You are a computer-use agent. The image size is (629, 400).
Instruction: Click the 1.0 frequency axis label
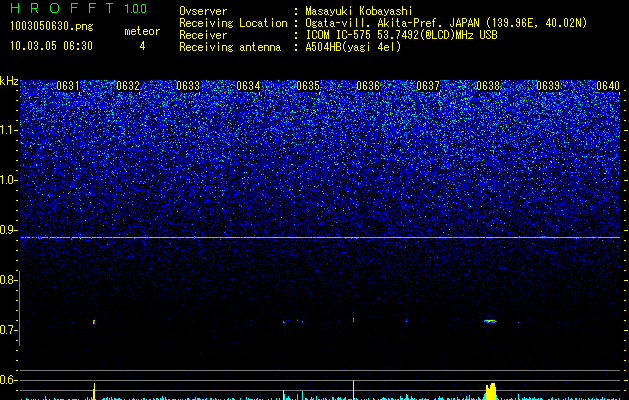point(9,180)
